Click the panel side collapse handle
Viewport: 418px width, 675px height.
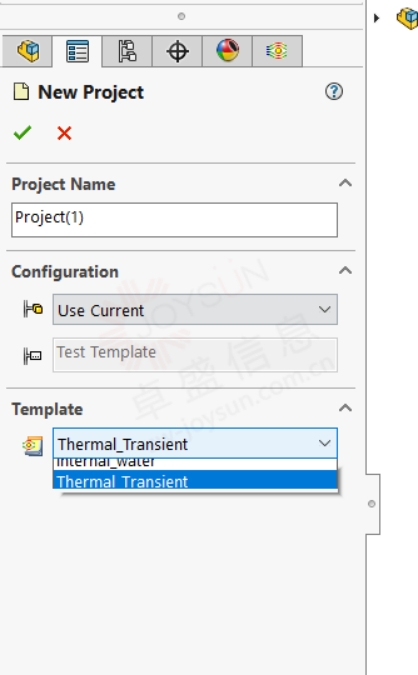point(372,504)
